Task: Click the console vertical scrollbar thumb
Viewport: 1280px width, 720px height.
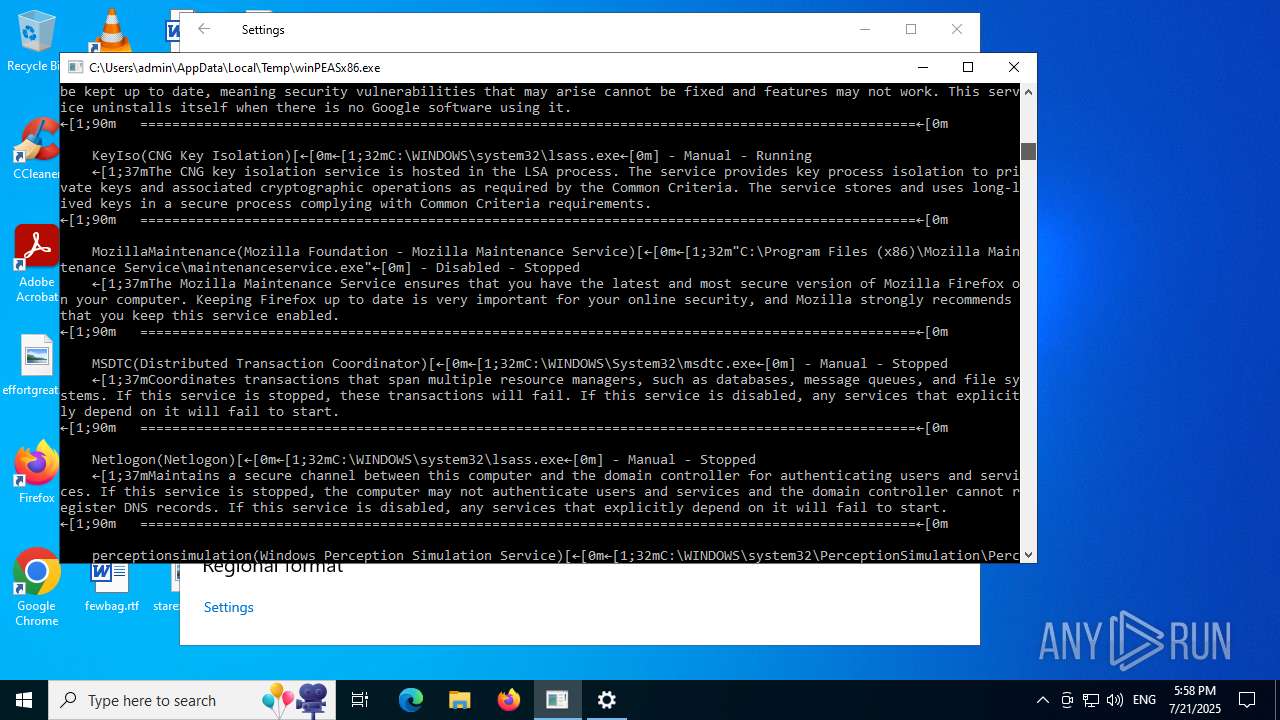Action: [x=1028, y=151]
